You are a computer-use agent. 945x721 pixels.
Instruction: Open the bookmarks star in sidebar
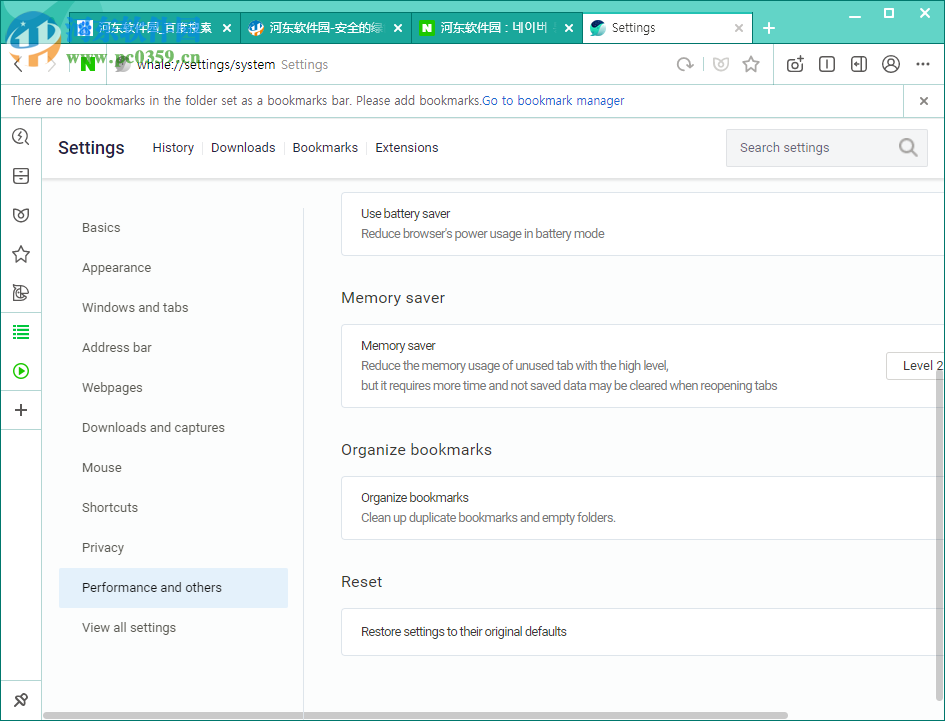[21, 254]
